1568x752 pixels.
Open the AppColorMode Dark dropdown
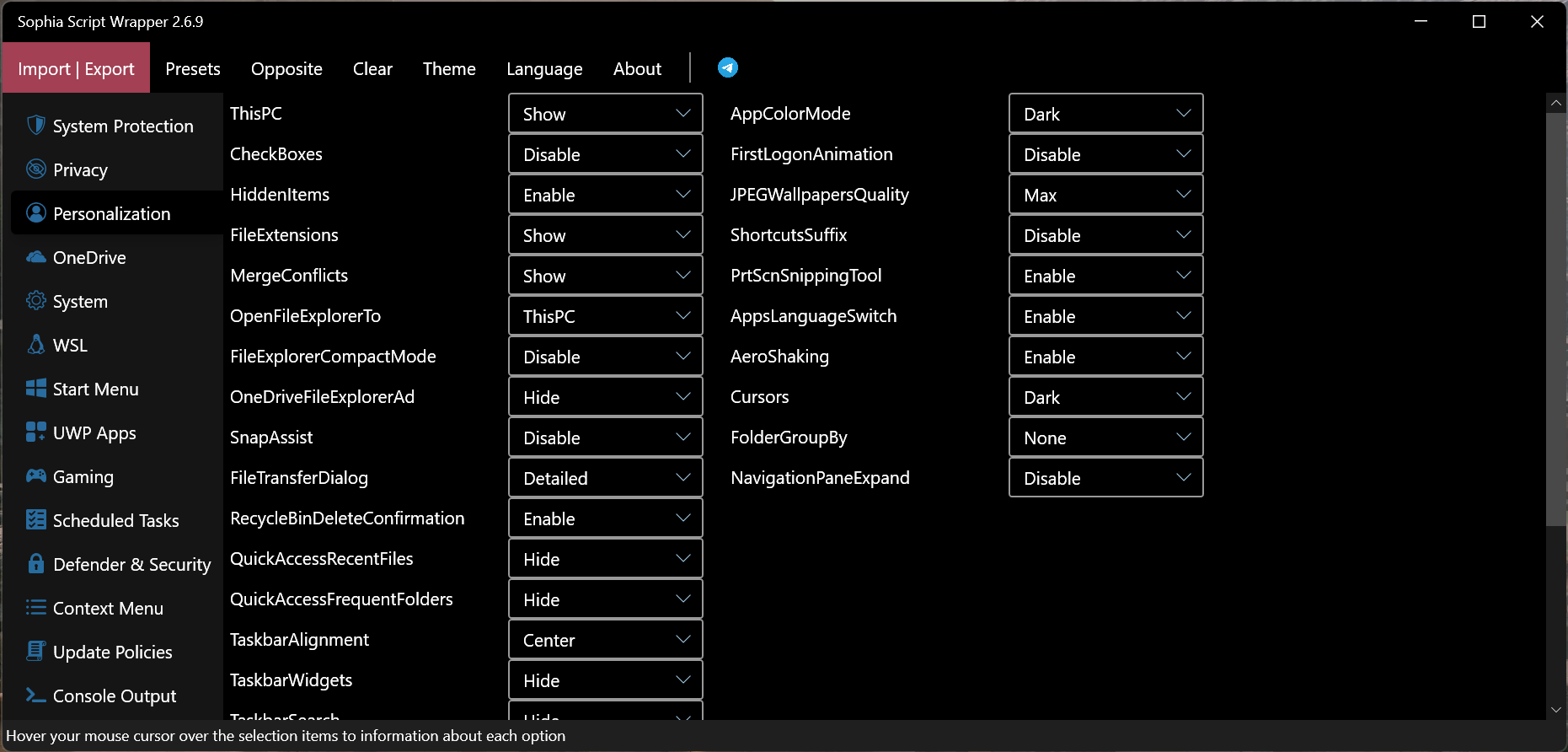[x=1106, y=113]
